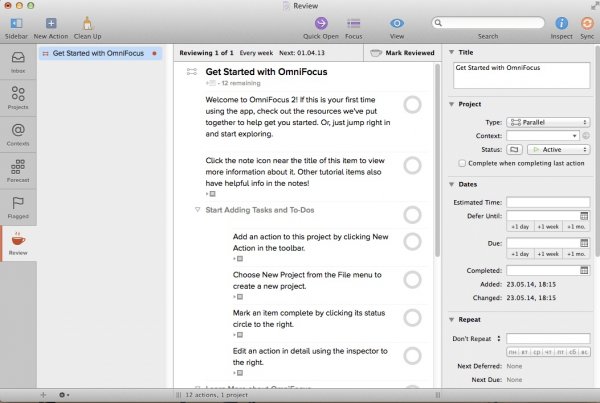The width and height of the screenshot is (600, 403).
Task: Add +1 week to Defer Until
Action: (548, 227)
